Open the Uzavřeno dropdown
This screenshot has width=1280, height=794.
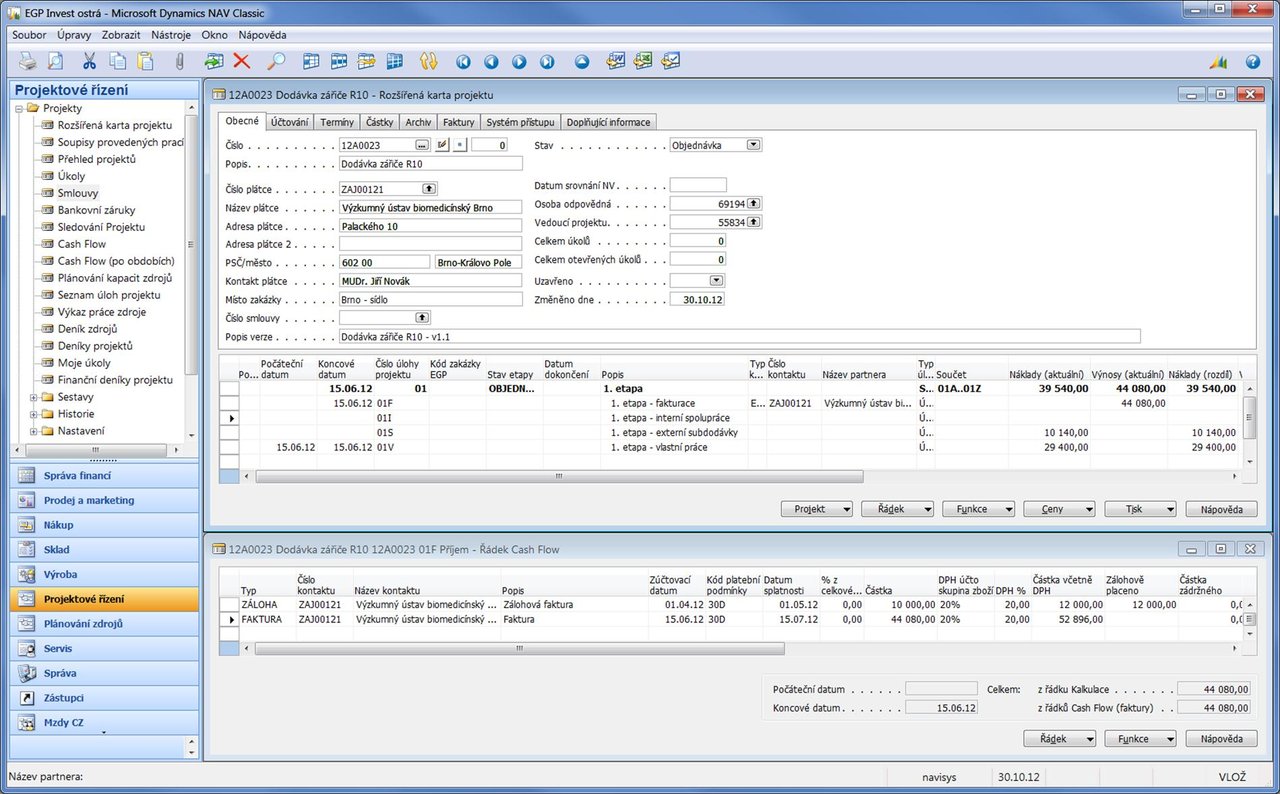[717, 281]
